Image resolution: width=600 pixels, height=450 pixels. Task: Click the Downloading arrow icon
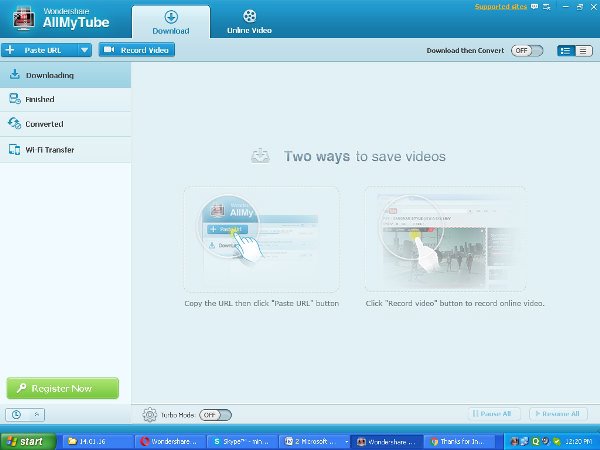pos(15,74)
